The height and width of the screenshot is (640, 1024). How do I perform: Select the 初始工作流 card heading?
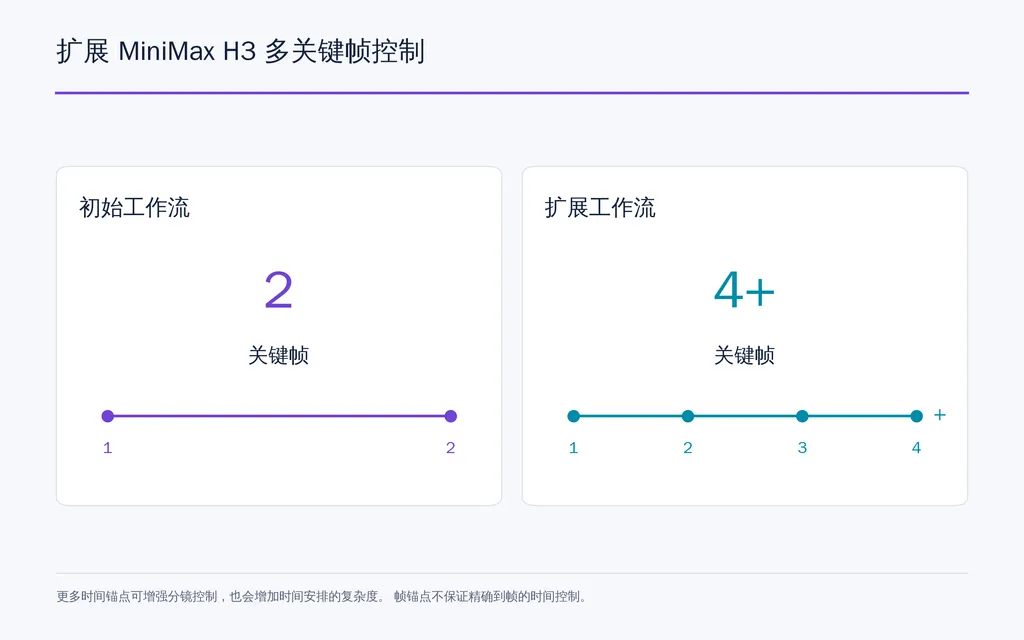pyautogui.click(x=135, y=208)
